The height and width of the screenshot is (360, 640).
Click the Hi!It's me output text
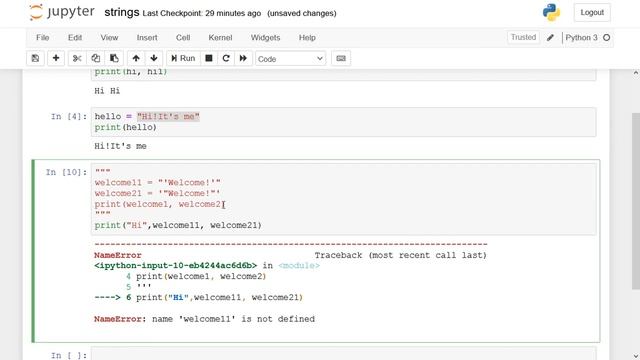pos(120,146)
